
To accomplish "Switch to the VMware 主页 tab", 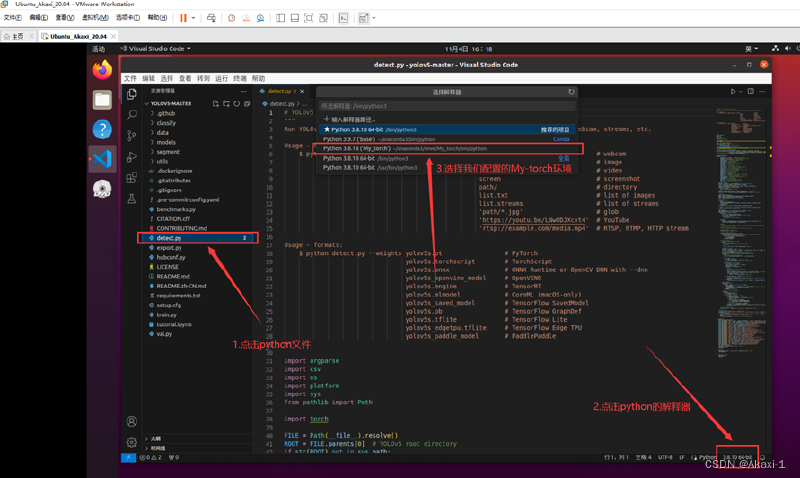I will [18, 36].
